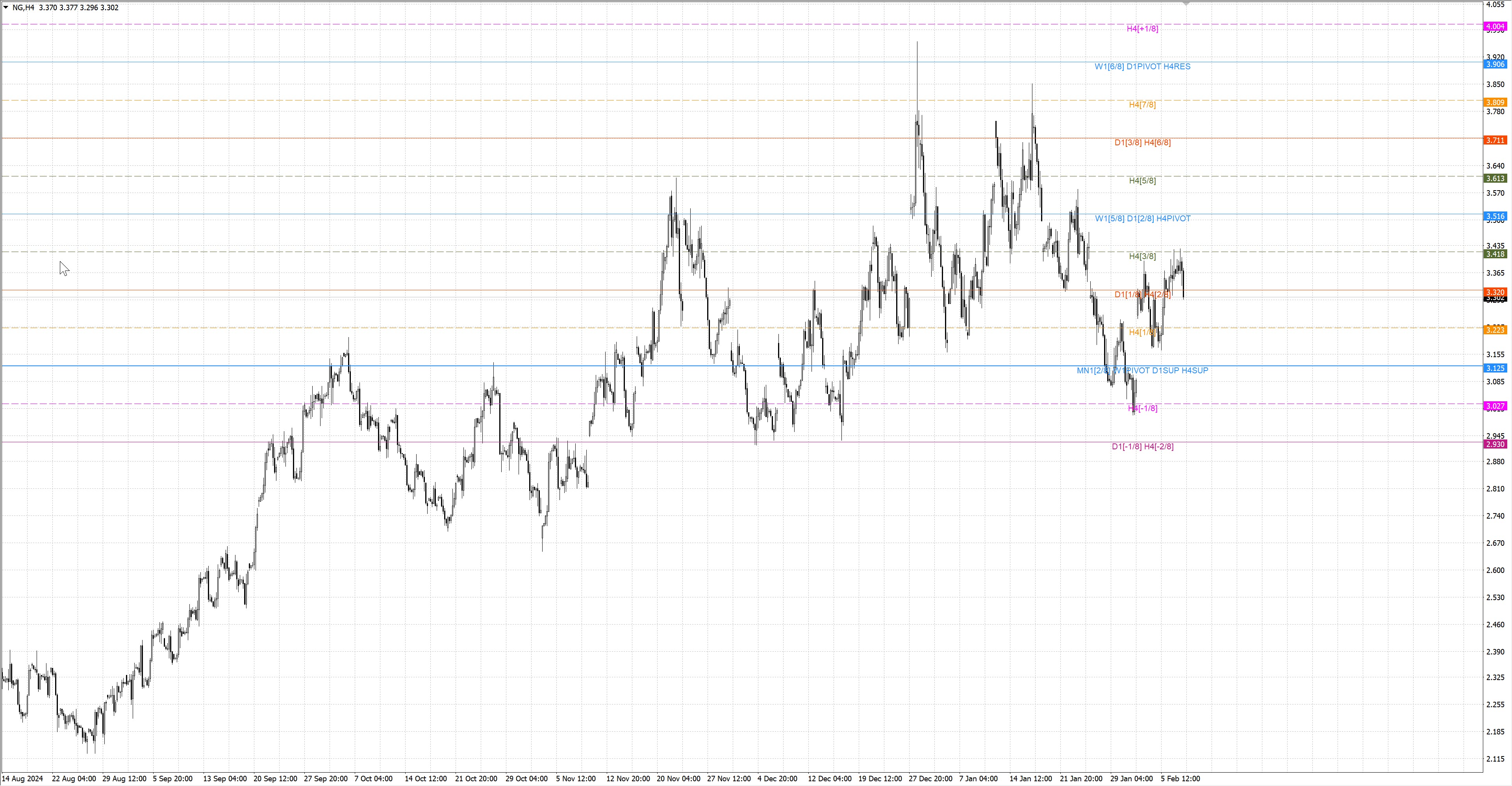Open the NG,H4 chart dropdown arrow
Screen dimensions: 1512x786
click(x=6, y=7)
